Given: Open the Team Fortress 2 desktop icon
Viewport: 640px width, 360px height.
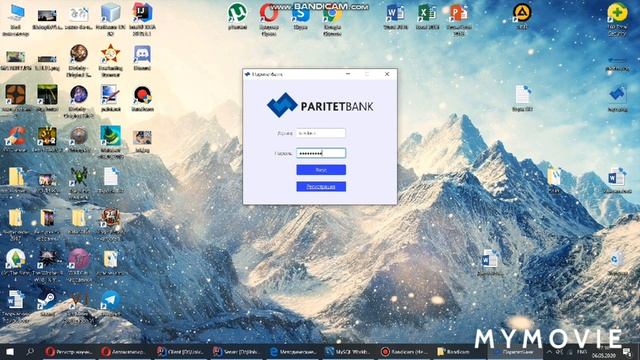Looking at the screenshot, I should (x=16, y=100).
